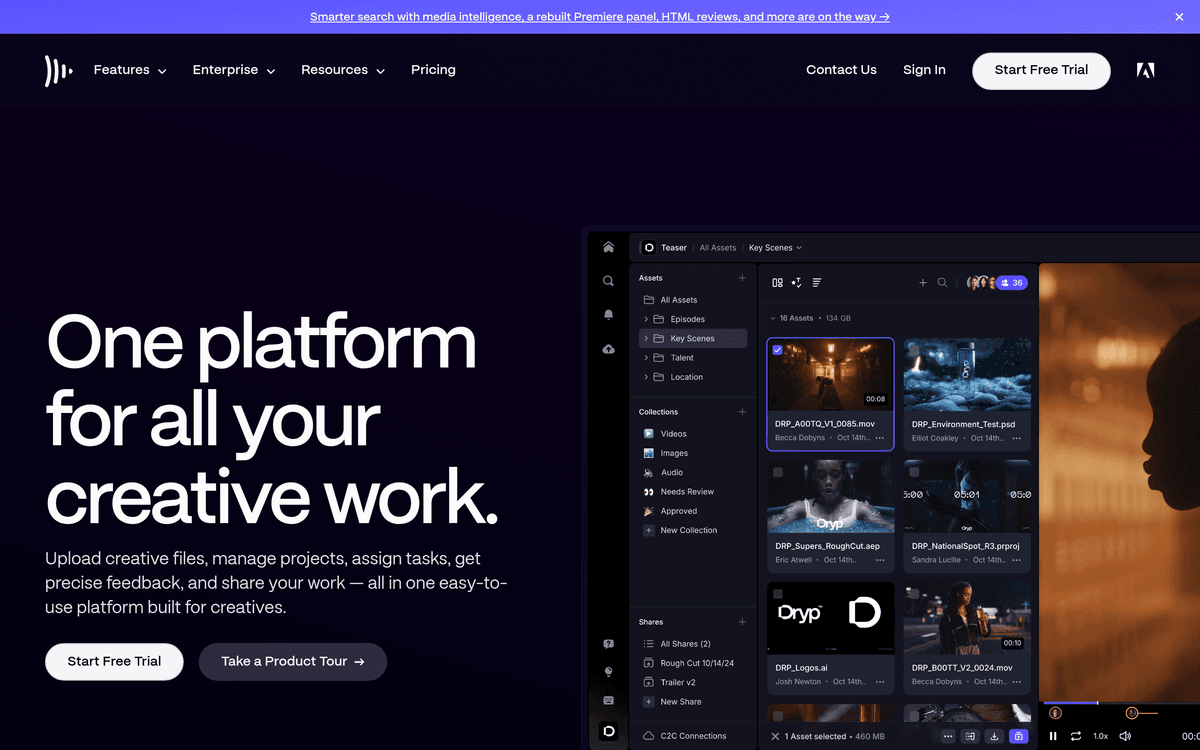Open search from the left rail magnifier icon
This screenshot has height=750, width=1200.
(608, 281)
